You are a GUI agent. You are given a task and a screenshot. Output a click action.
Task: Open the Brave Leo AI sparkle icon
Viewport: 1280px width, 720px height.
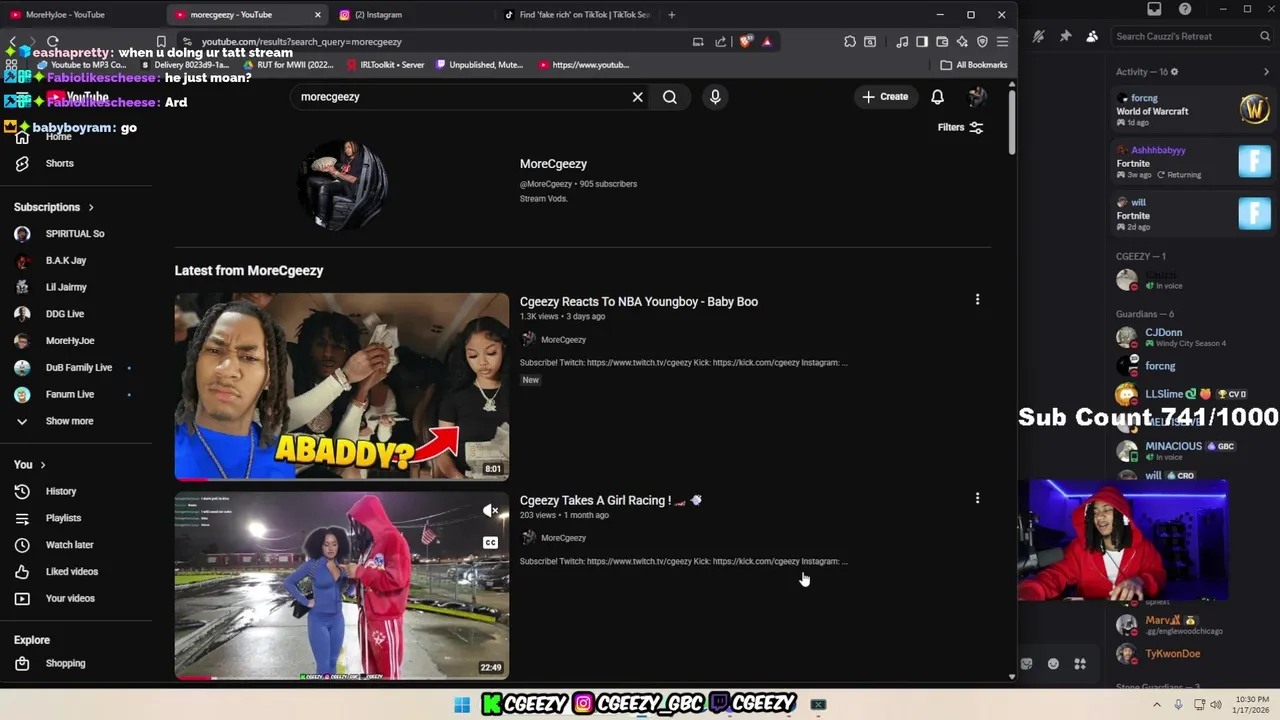pos(962,42)
